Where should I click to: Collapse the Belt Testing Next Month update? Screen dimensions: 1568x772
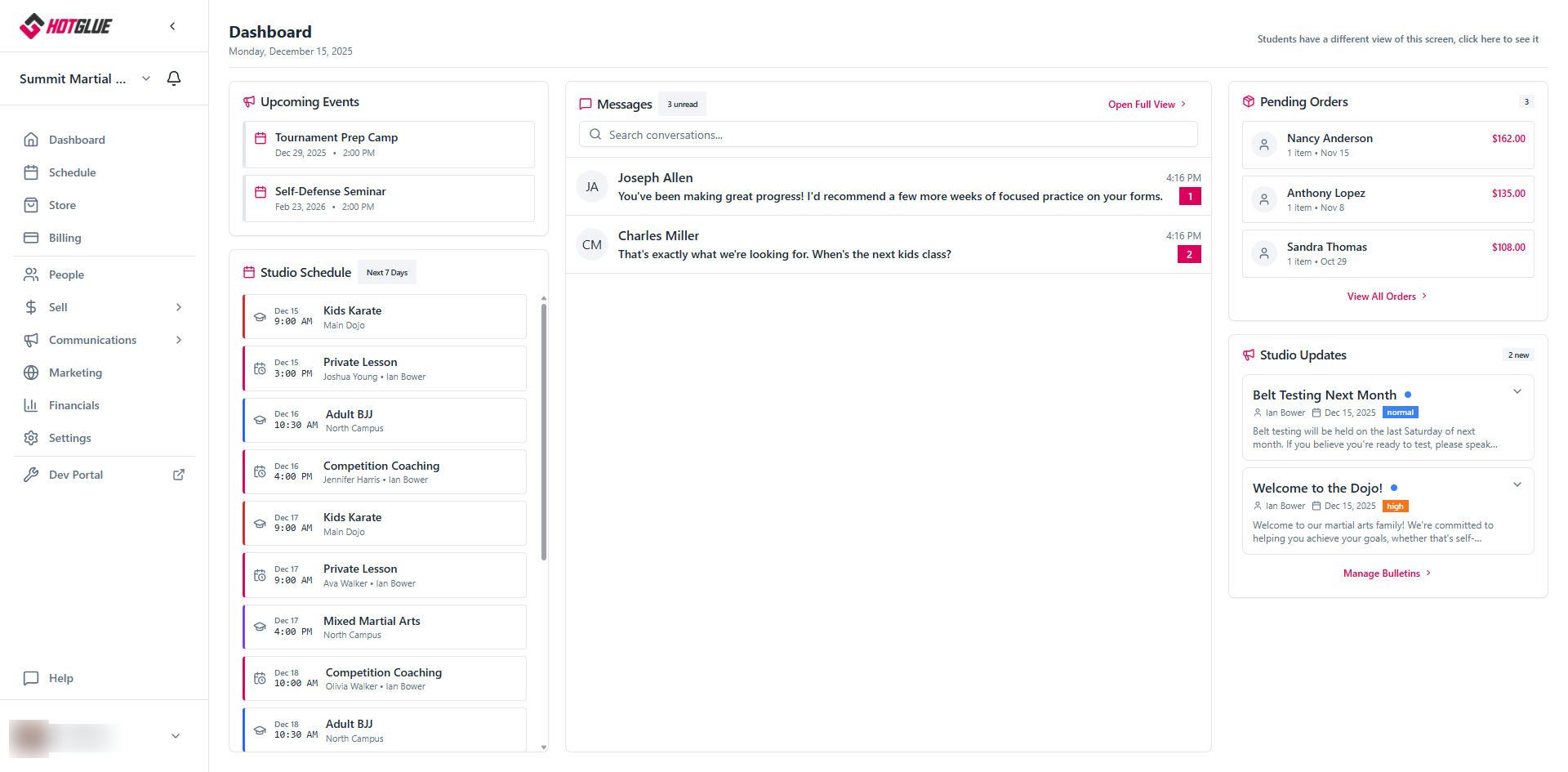point(1517,391)
